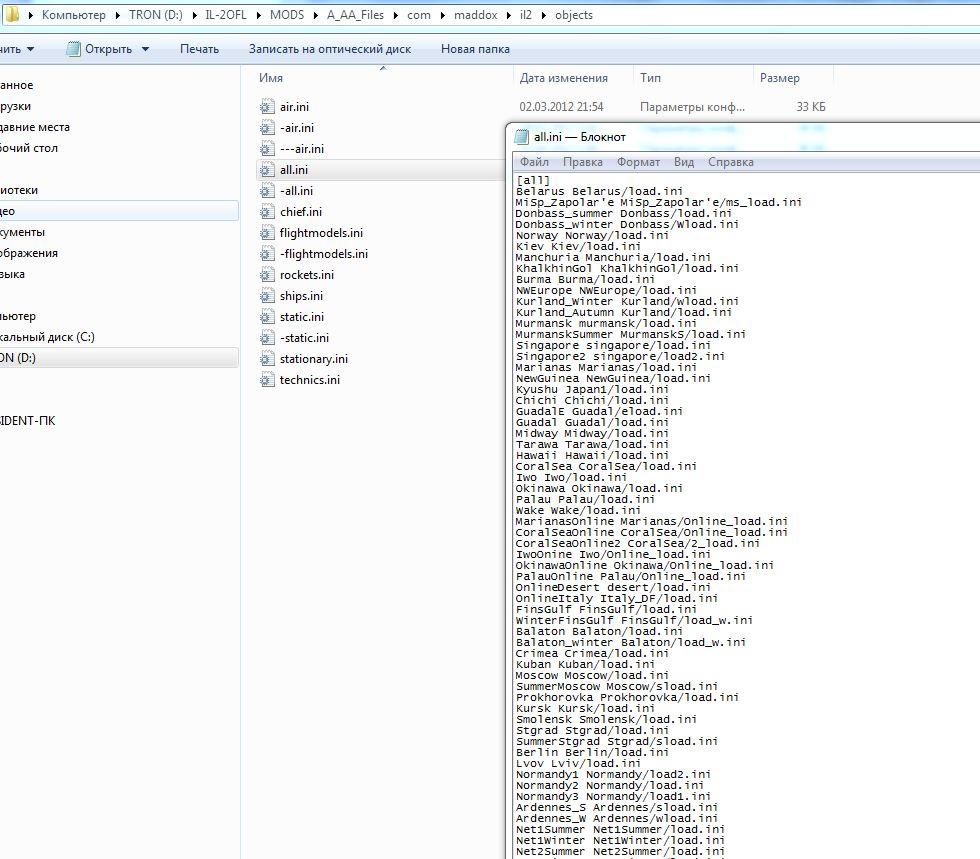Go to IL-2OFL breadcrumb folder
Screen dimensions: 980x859
coord(226,15)
